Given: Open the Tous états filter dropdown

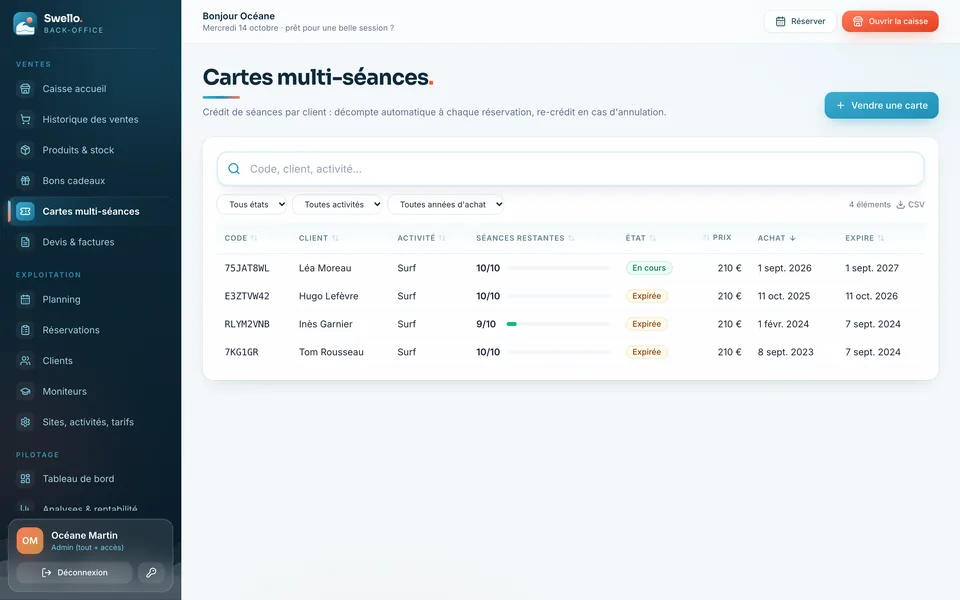Looking at the screenshot, I should pyautogui.click(x=252, y=204).
